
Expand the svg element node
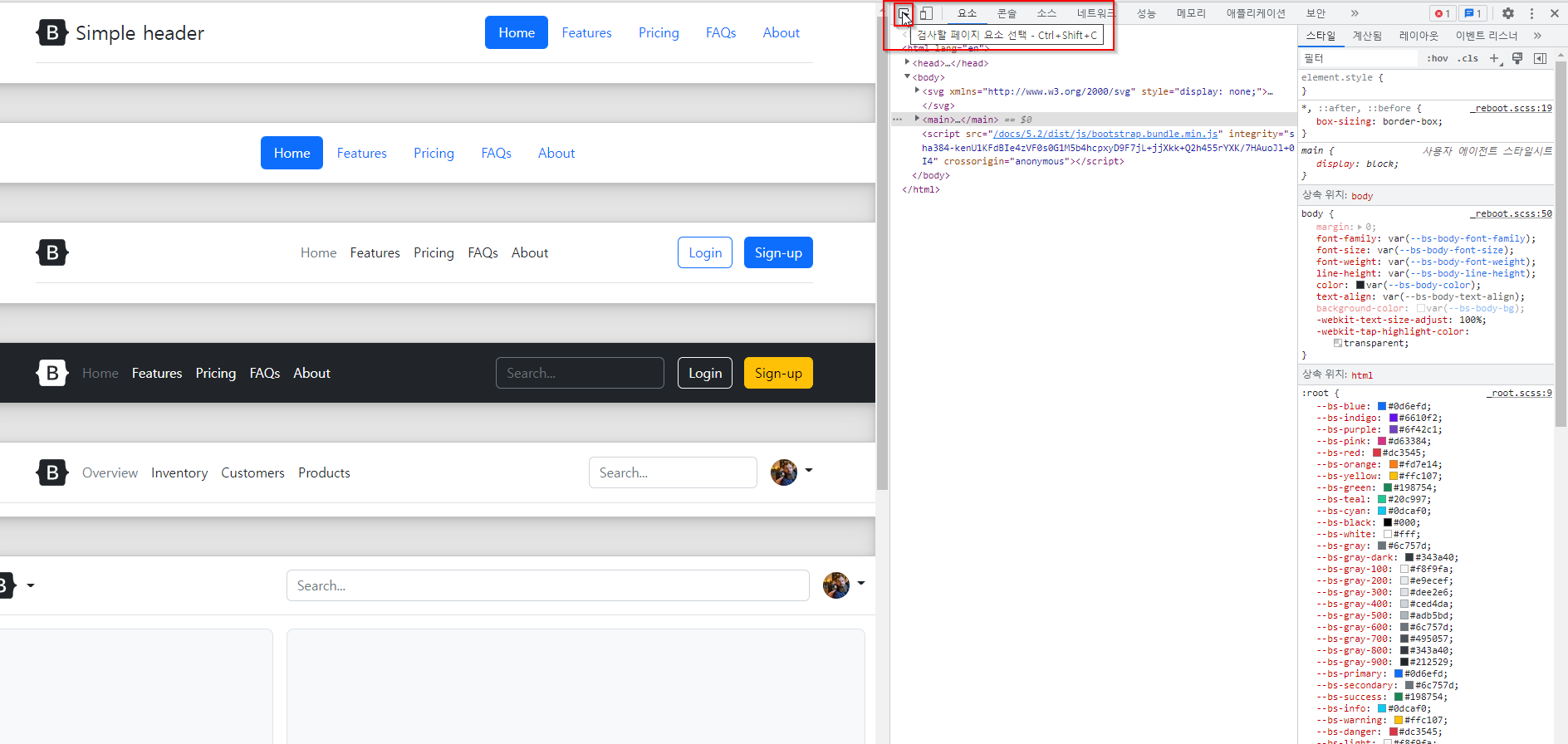tap(917, 91)
